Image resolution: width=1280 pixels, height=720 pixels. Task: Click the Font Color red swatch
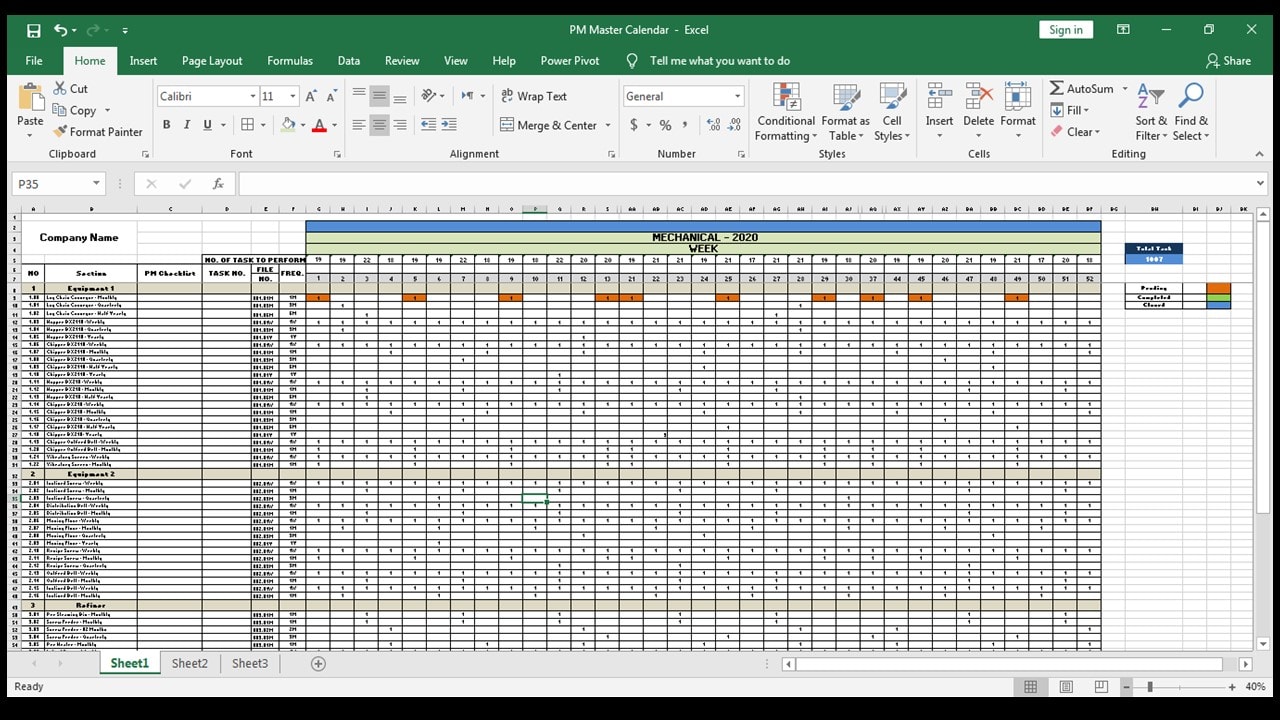[318, 129]
